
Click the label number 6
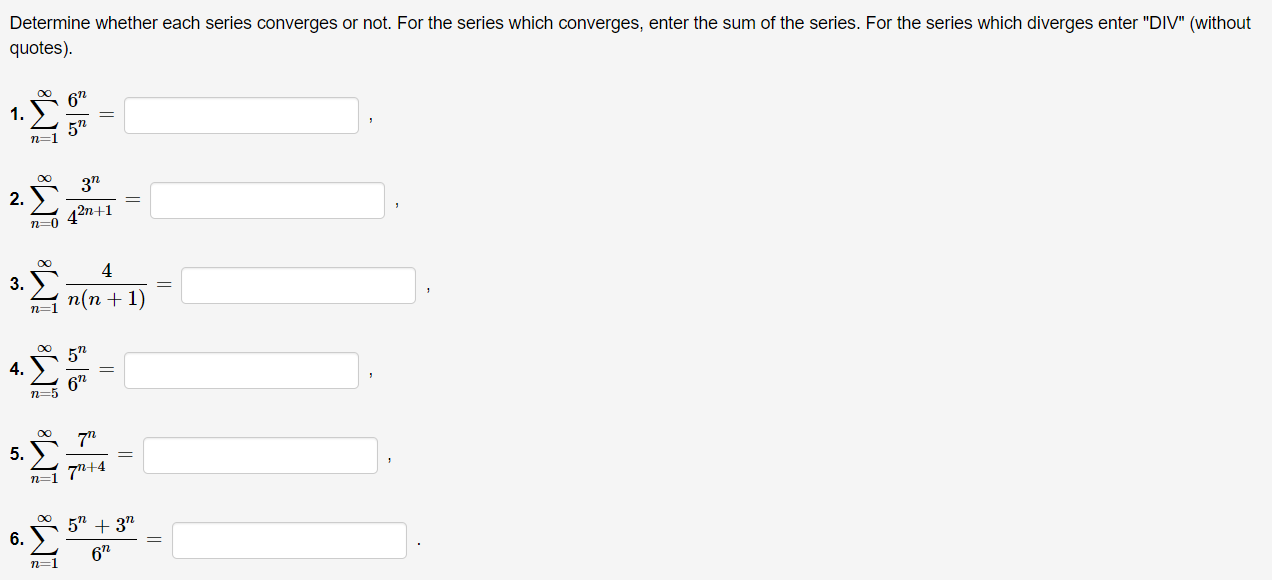(x=15, y=539)
